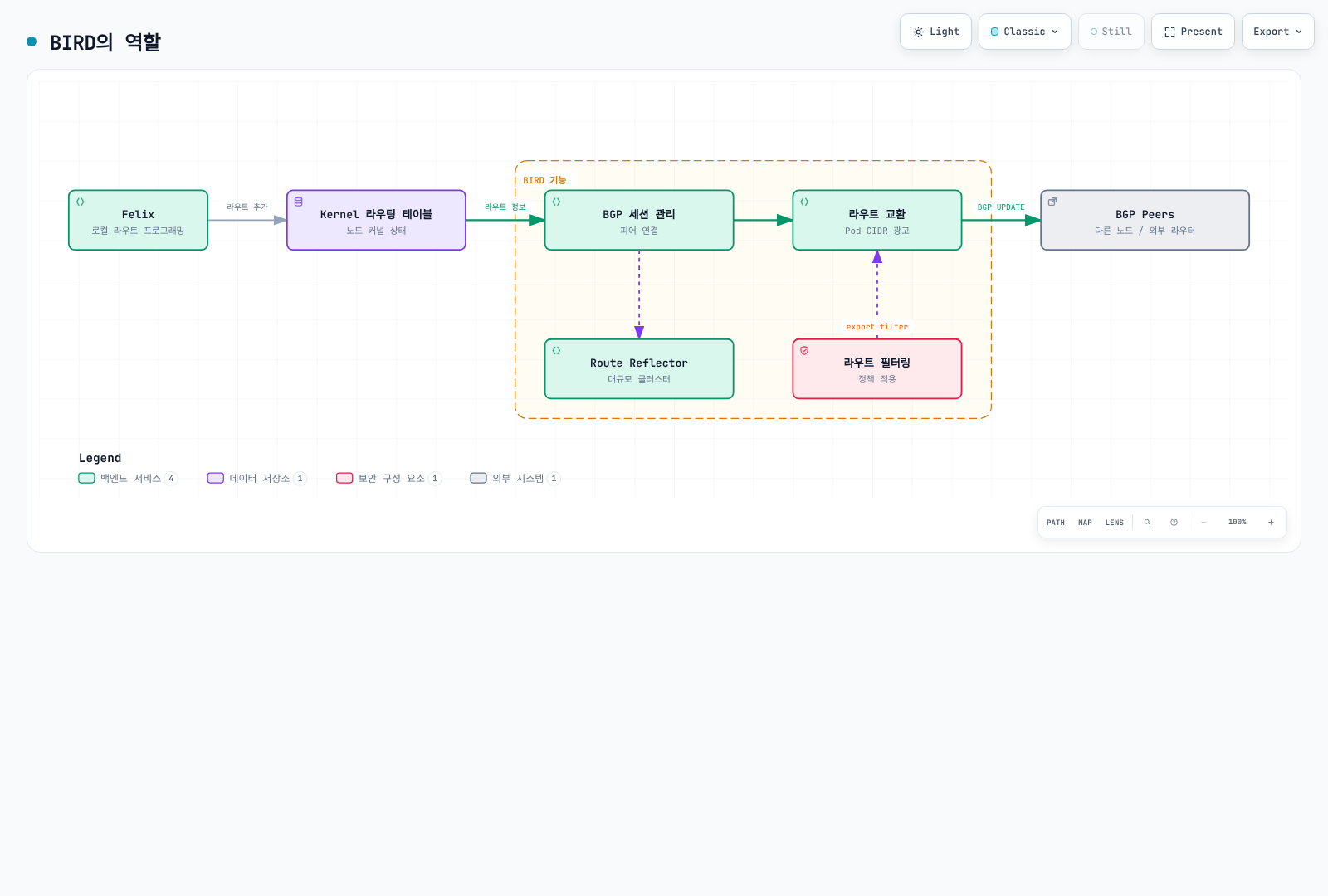Image resolution: width=1328 pixels, height=896 pixels.
Task: Enter Present fullscreen mode
Action: [1193, 32]
